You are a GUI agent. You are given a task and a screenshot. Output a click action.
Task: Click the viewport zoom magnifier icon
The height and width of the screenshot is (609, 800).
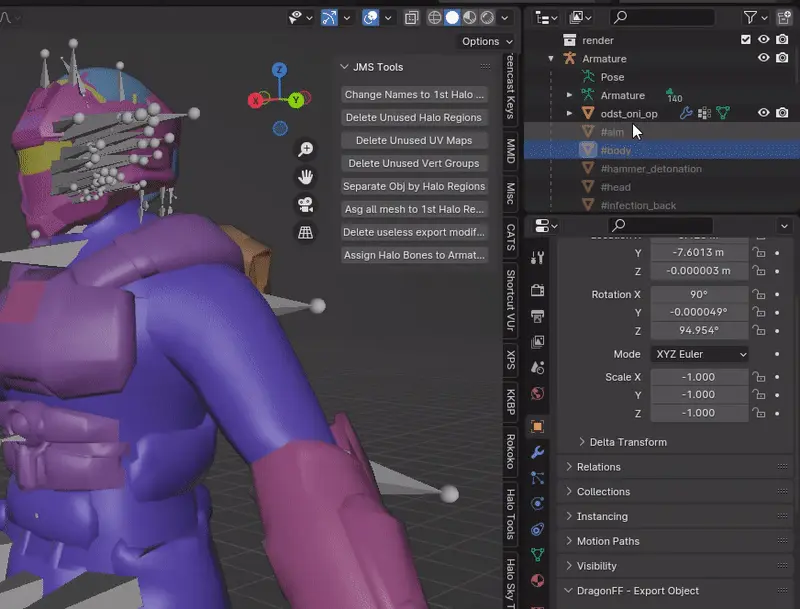tap(306, 149)
